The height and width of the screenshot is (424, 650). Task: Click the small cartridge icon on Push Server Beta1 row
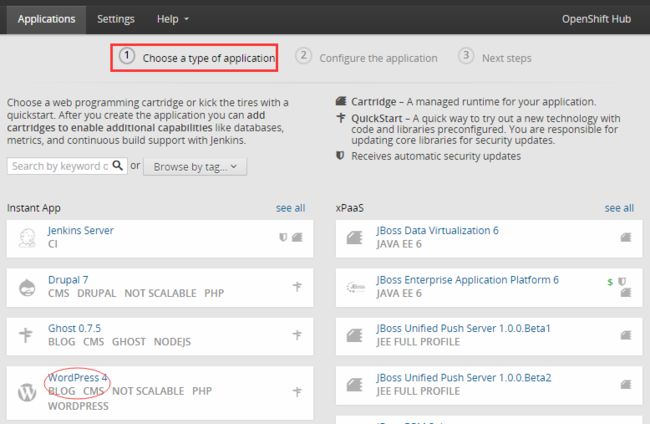coord(626,335)
